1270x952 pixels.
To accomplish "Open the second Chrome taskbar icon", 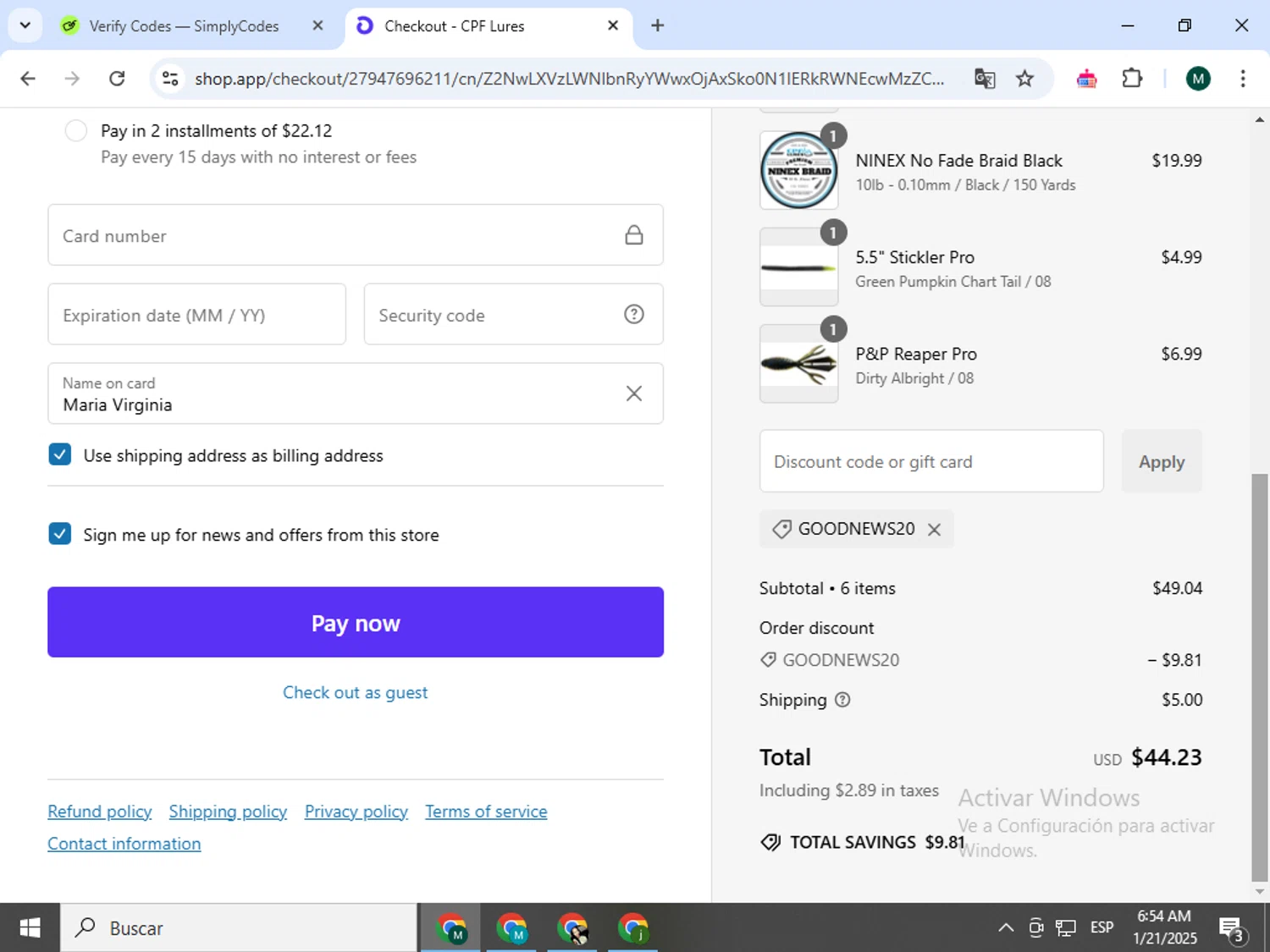I will (511, 928).
